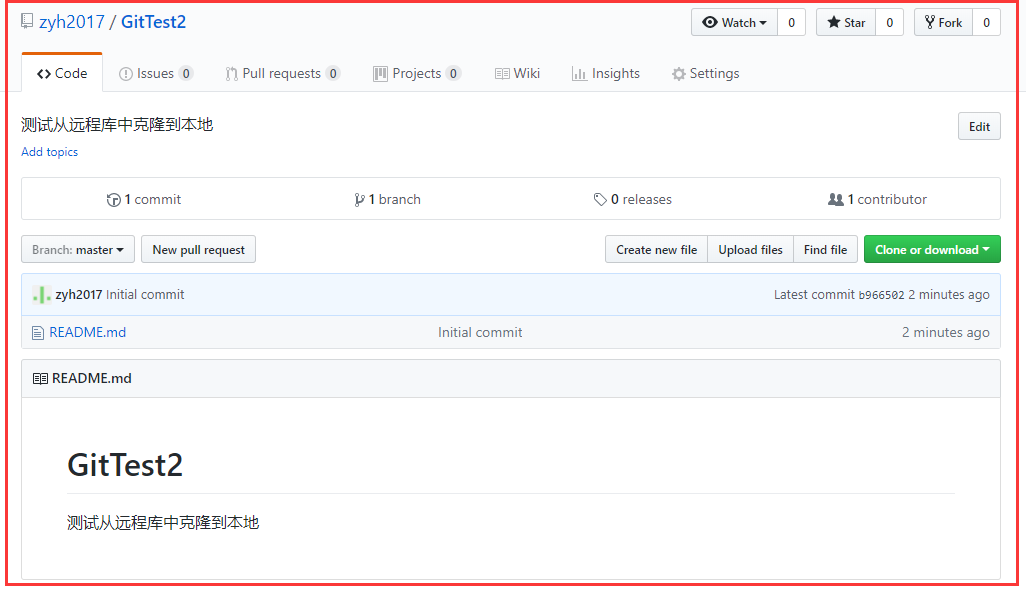Image resolution: width=1026 pixels, height=589 pixels.
Task: Click the Fork count of 0
Action: [986, 22]
